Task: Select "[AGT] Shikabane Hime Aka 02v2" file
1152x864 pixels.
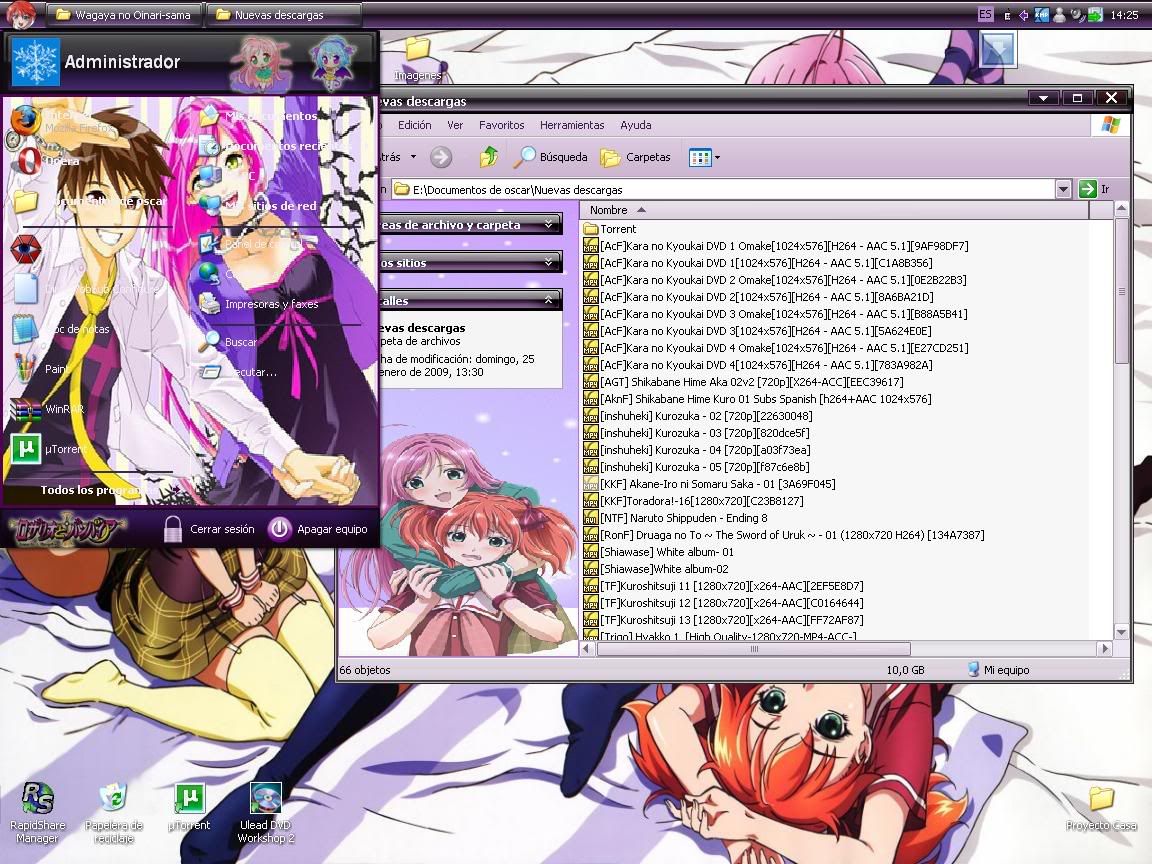Action: [744, 382]
